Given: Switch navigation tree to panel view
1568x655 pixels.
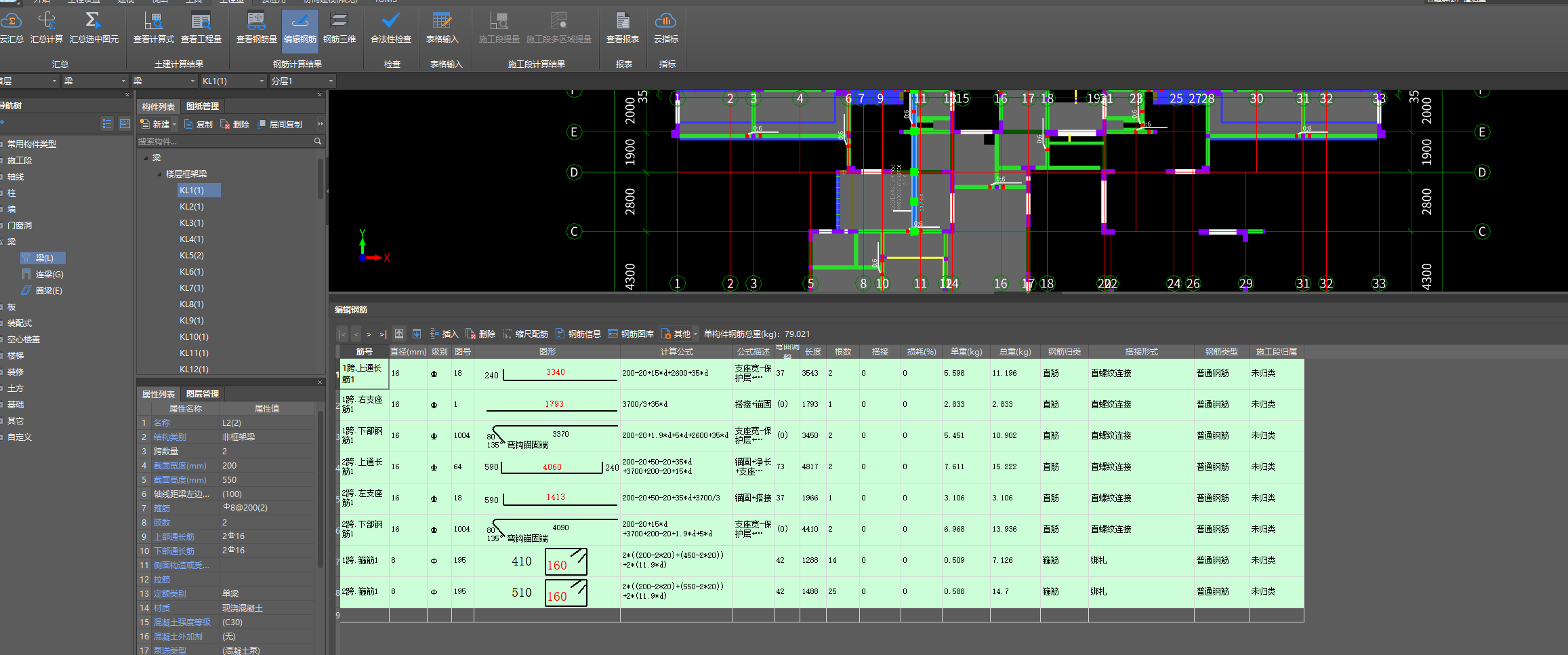Looking at the screenshot, I should 125,123.
